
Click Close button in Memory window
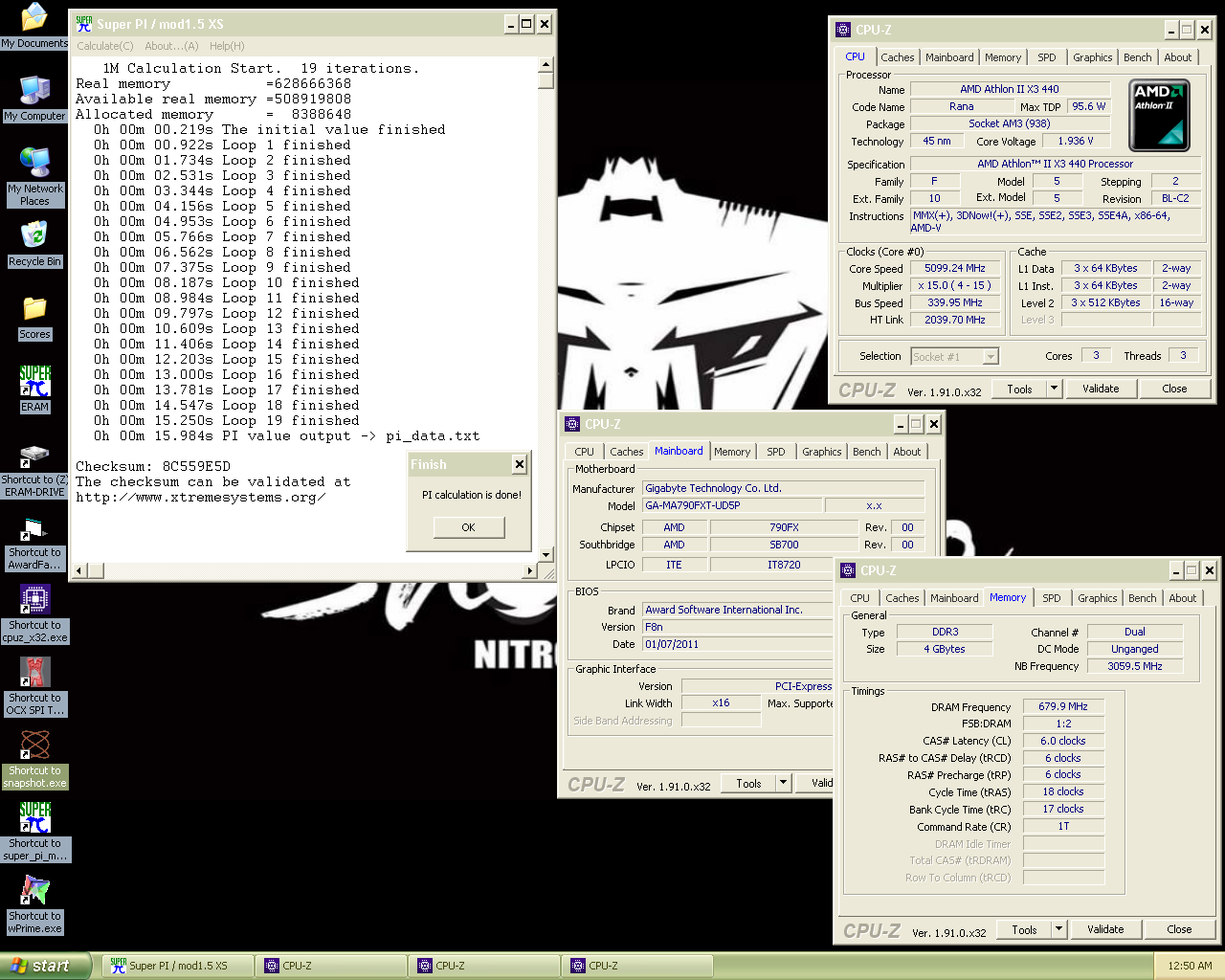pos(1179,929)
